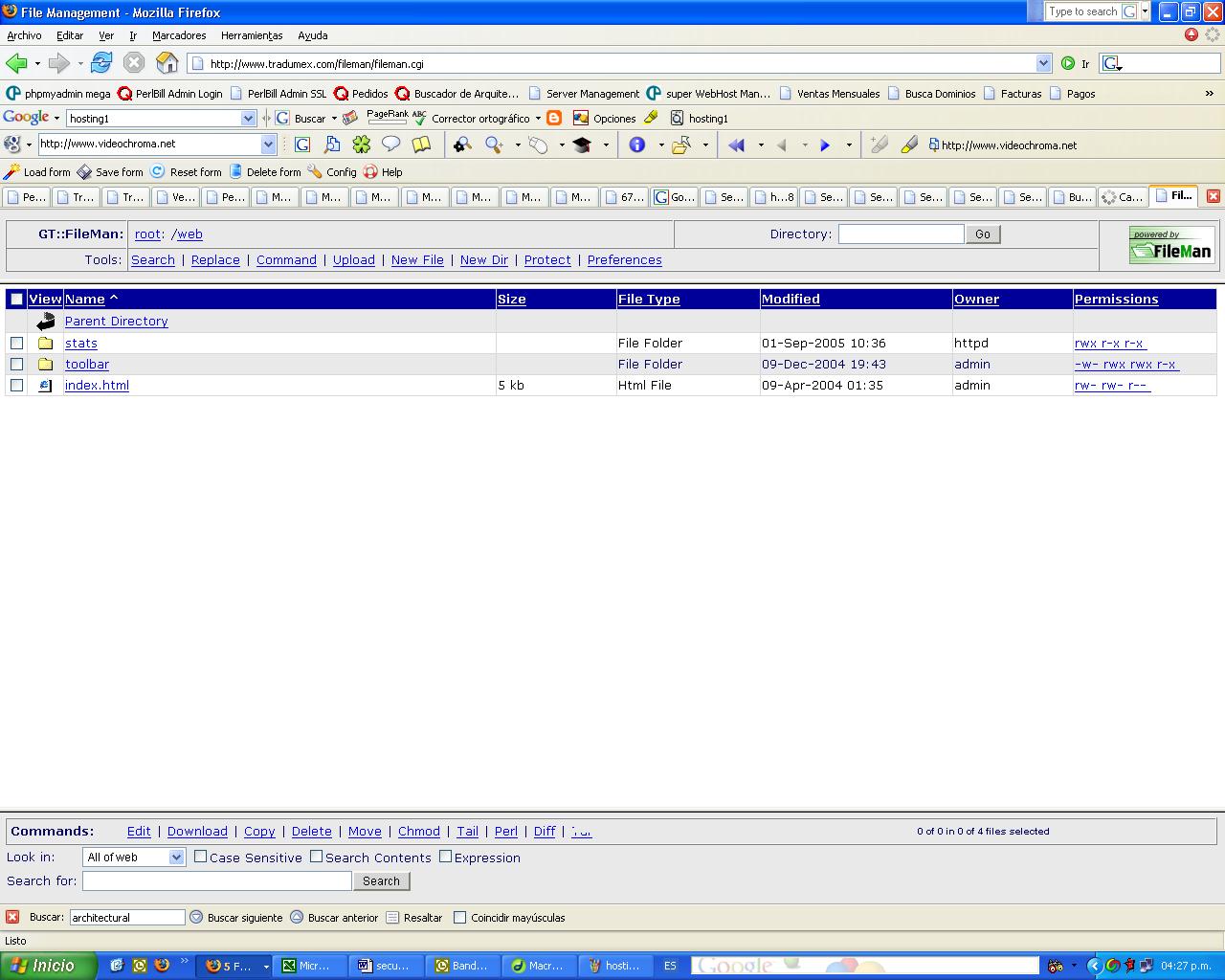Image resolution: width=1225 pixels, height=980 pixels.
Task: Open permissions link 'rwx r-x r-x' for stats
Action: click(x=1110, y=344)
